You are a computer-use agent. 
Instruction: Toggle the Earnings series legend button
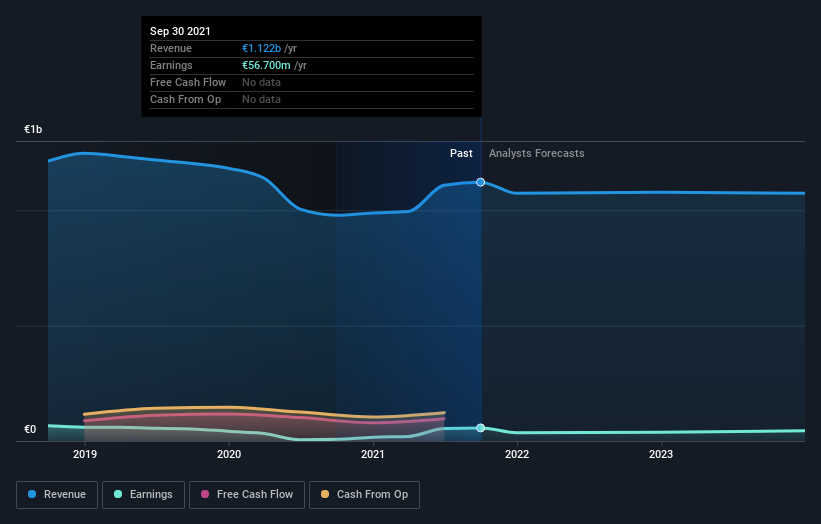143,495
